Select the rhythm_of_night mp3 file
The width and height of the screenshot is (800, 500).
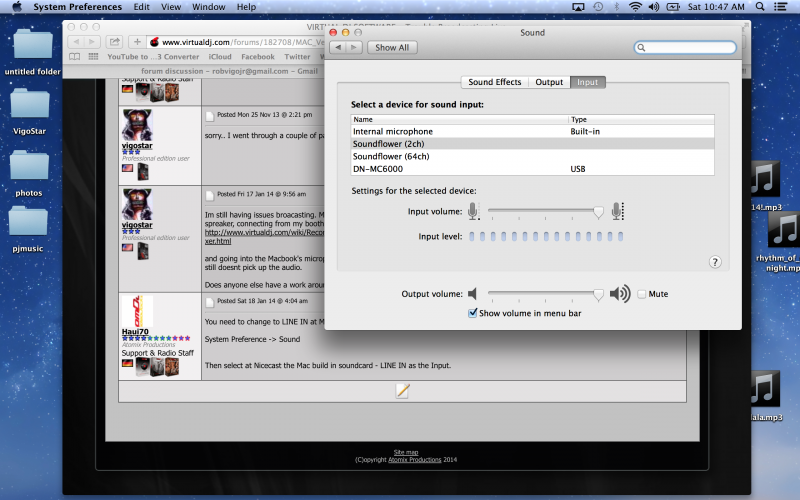(x=783, y=242)
